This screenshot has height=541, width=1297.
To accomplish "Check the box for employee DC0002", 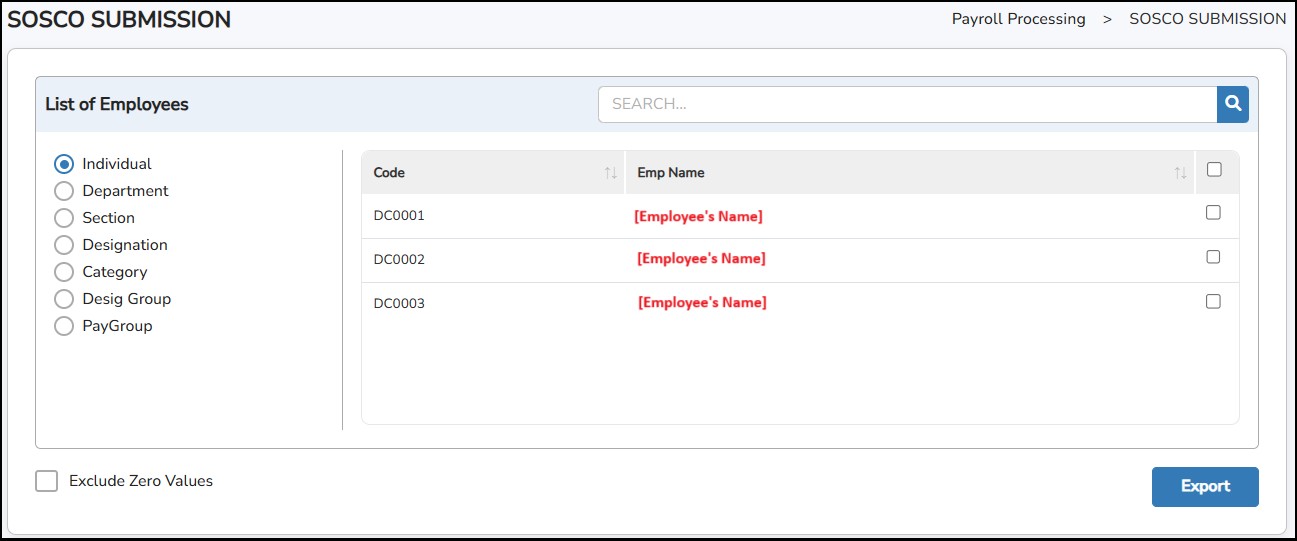I will coord(1213,257).
